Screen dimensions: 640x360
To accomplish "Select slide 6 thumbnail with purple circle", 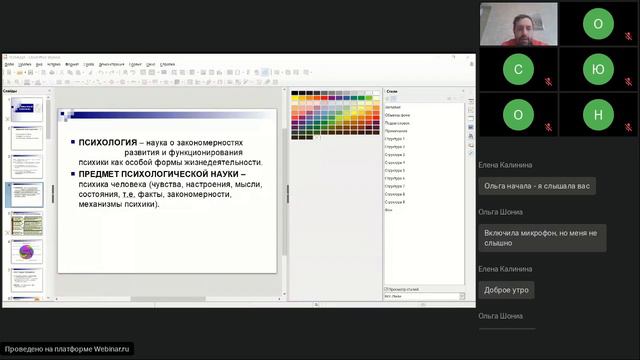I will point(27,251).
